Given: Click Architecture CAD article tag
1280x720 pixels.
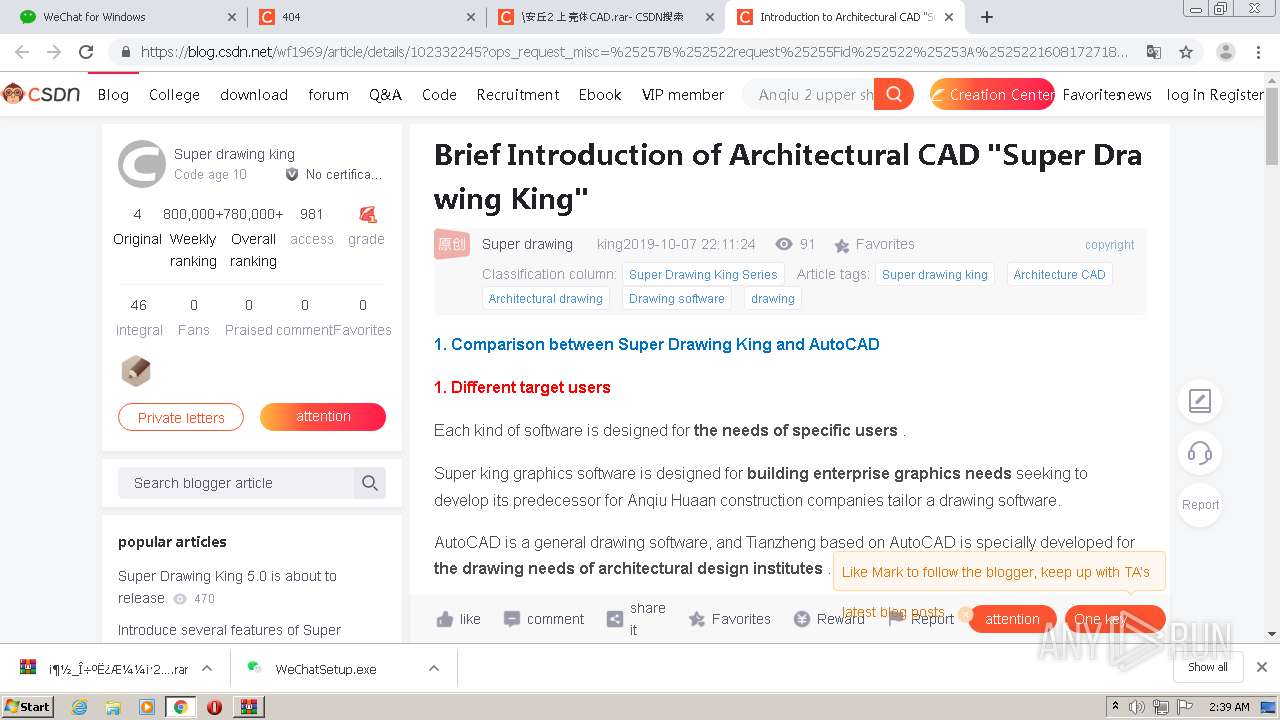Looking at the screenshot, I should pyautogui.click(x=1059, y=274).
